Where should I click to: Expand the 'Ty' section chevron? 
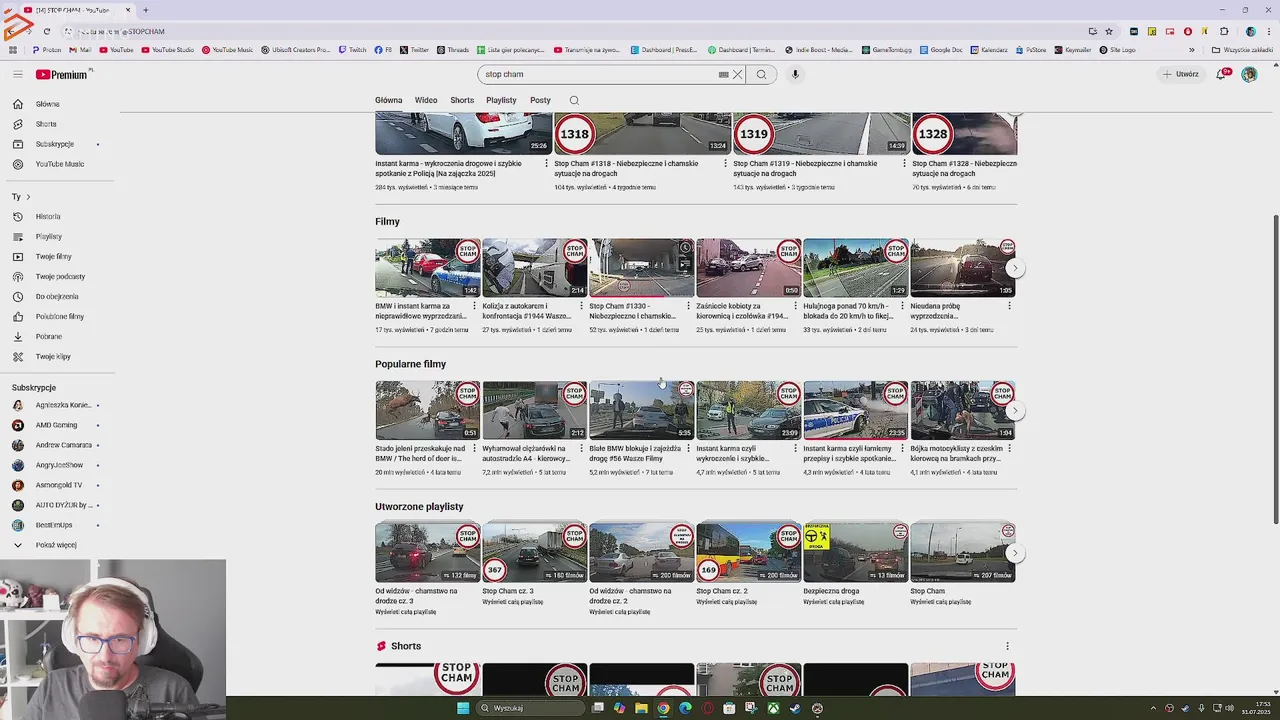tap(28, 197)
